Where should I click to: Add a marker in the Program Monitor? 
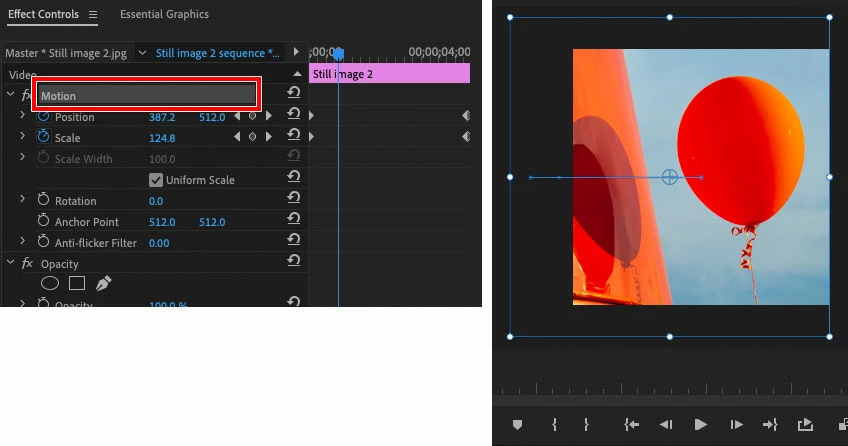(x=518, y=425)
